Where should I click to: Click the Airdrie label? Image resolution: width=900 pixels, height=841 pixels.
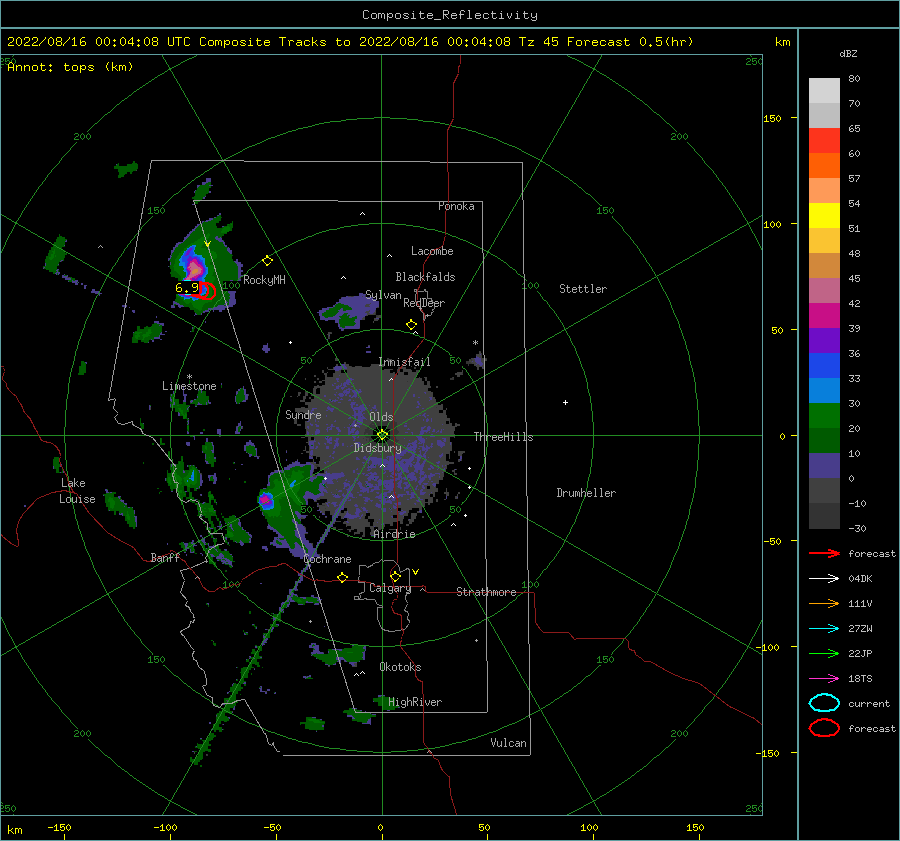coord(394,534)
